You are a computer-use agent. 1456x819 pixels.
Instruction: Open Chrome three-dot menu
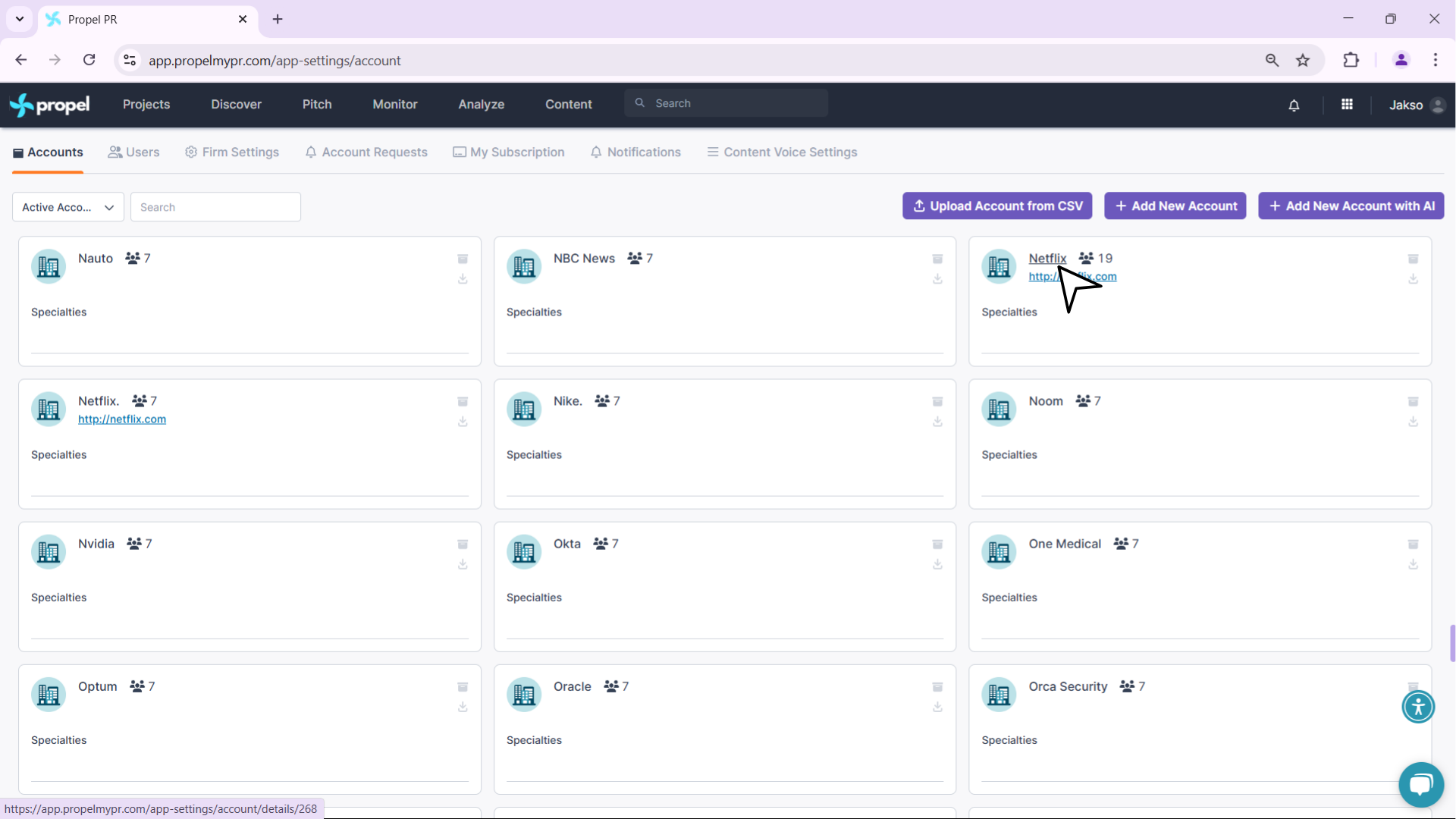click(x=1435, y=61)
